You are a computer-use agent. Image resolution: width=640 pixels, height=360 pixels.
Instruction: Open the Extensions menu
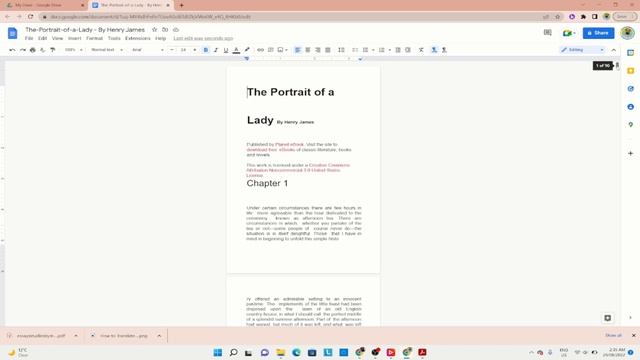tap(138, 38)
